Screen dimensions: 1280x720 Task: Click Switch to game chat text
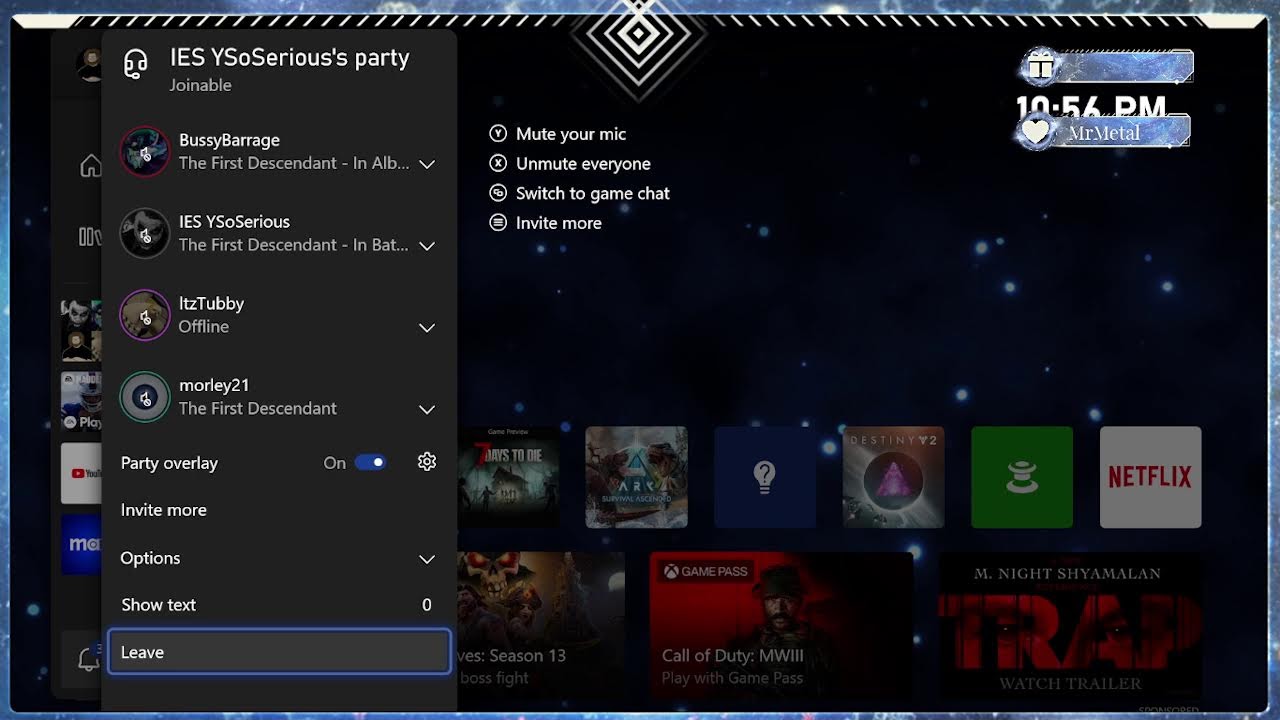tap(593, 193)
